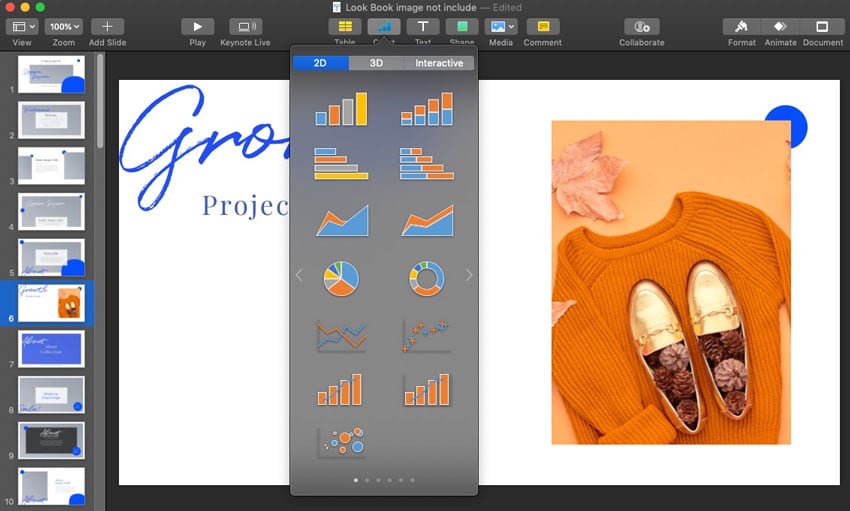Start the slideshow with Play button
850x511 pixels.
click(x=197, y=27)
